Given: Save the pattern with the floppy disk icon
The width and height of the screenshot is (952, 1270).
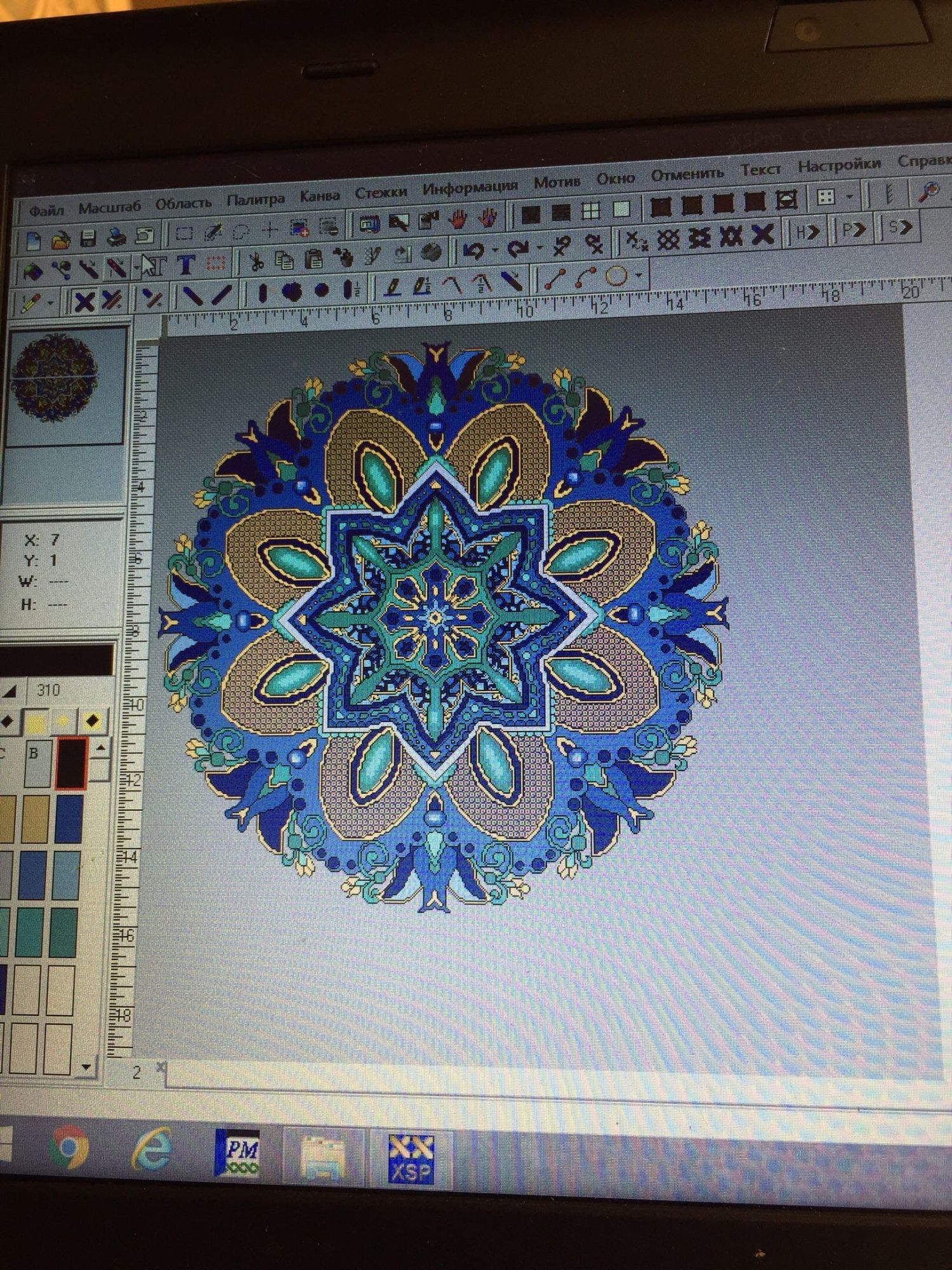Looking at the screenshot, I should coord(88,238).
